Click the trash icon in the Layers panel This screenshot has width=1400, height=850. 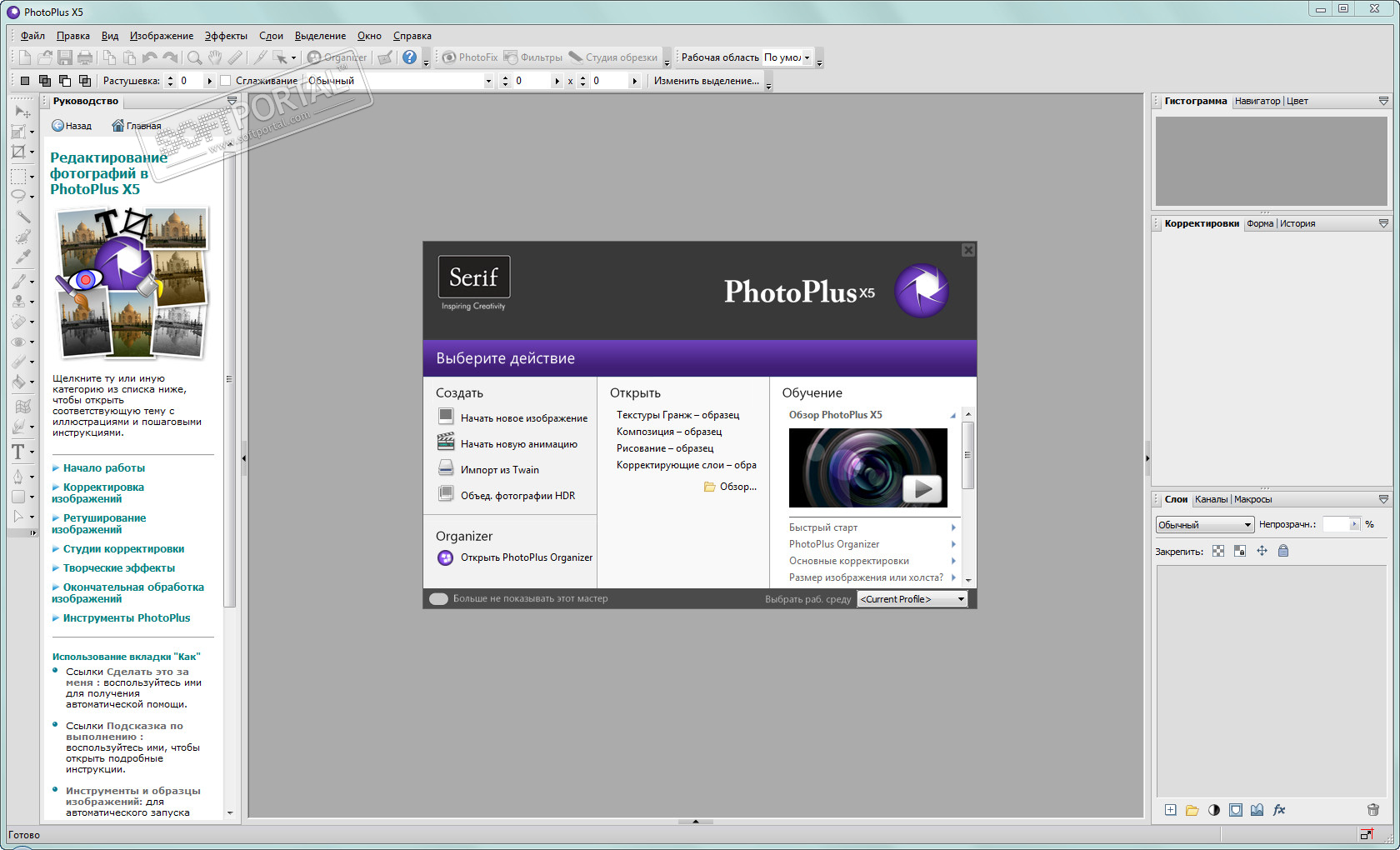click(1373, 810)
